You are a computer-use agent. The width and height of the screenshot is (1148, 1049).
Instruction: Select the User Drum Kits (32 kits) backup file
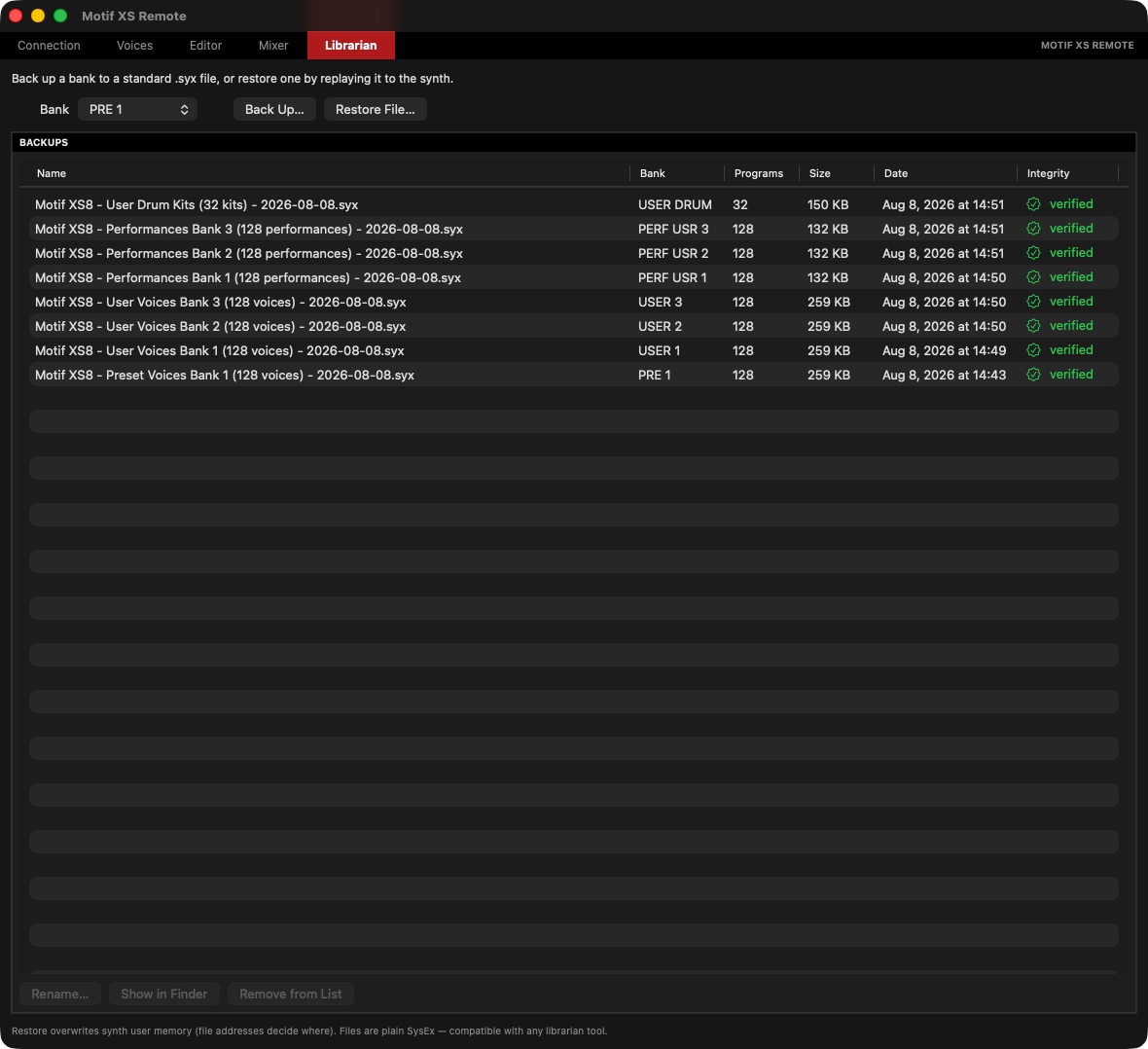pyautogui.click(x=197, y=204)
